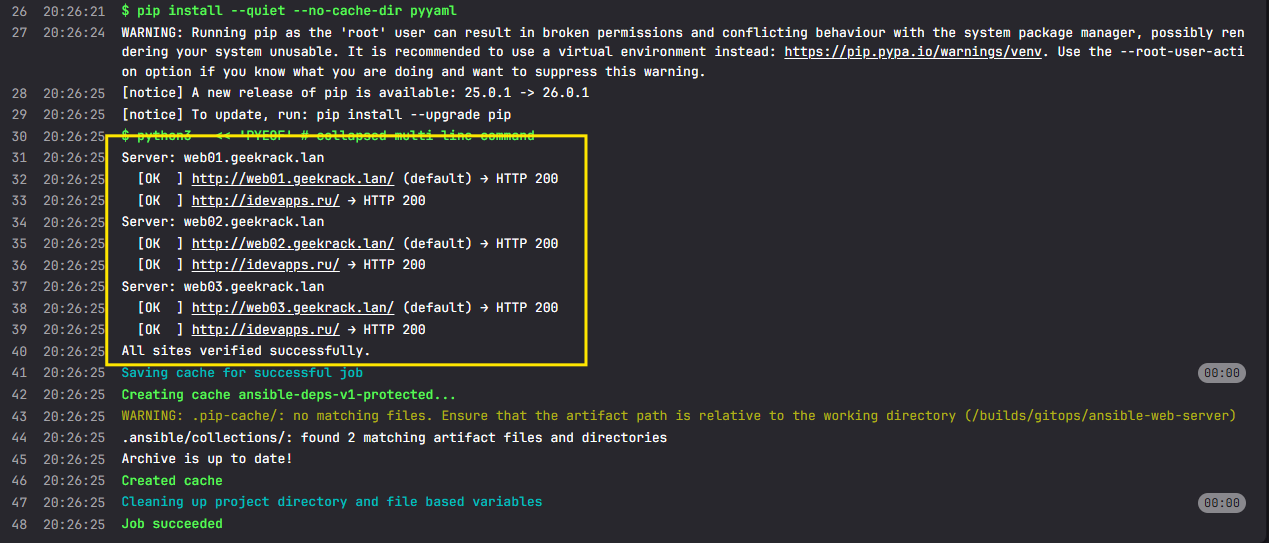Screen dimensions: 1269x543
Task: Open the web01.geekrack.lan URL
Action: [292, 179]
